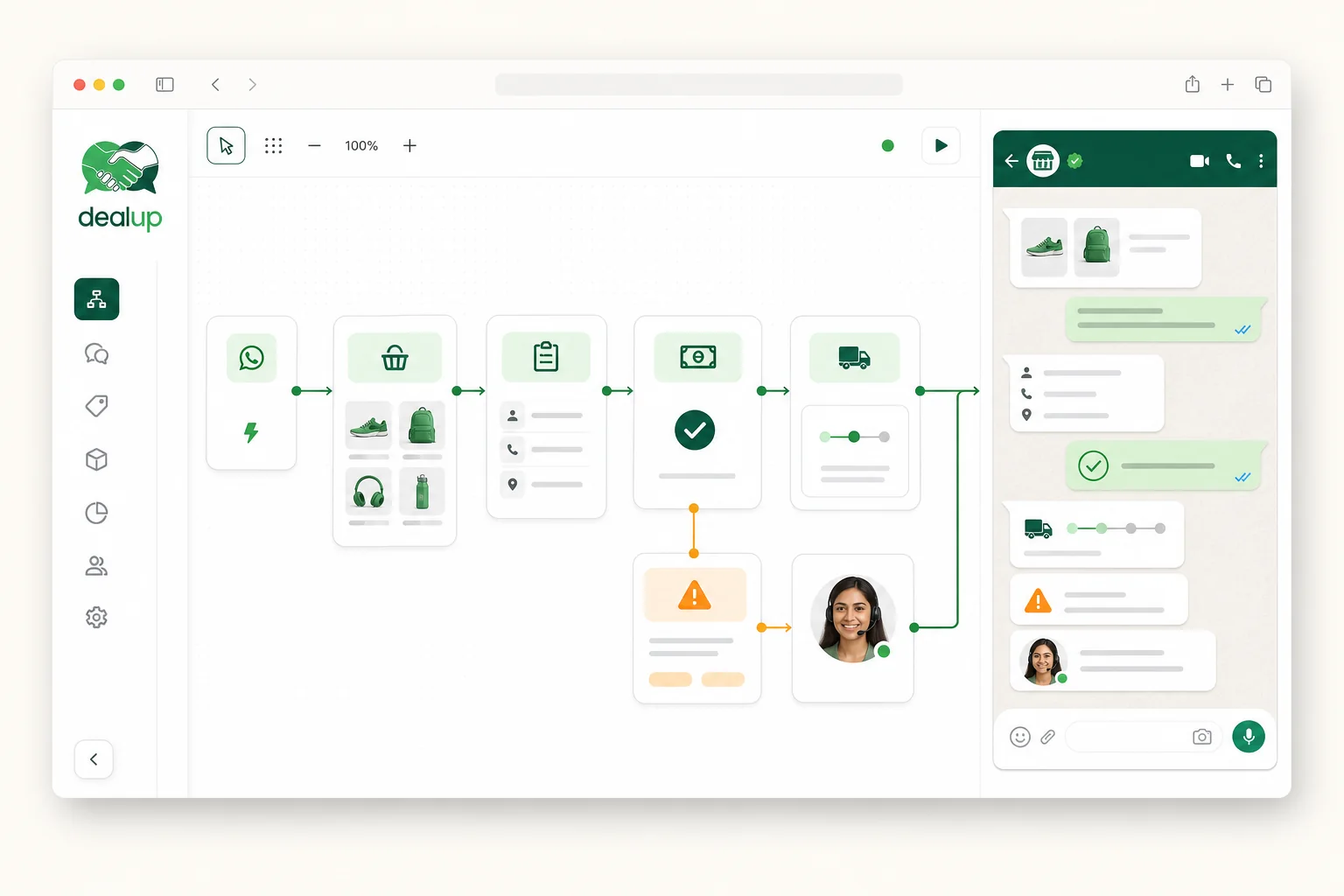The width and height of the screenshot is (1344, 896).
Task: Open the emoji picker in chat
Action: click(1020, 737)
